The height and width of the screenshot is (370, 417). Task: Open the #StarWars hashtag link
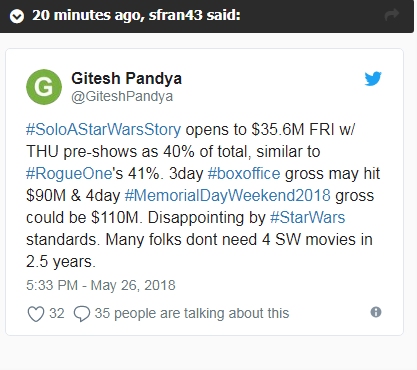[x=307, y=217]
